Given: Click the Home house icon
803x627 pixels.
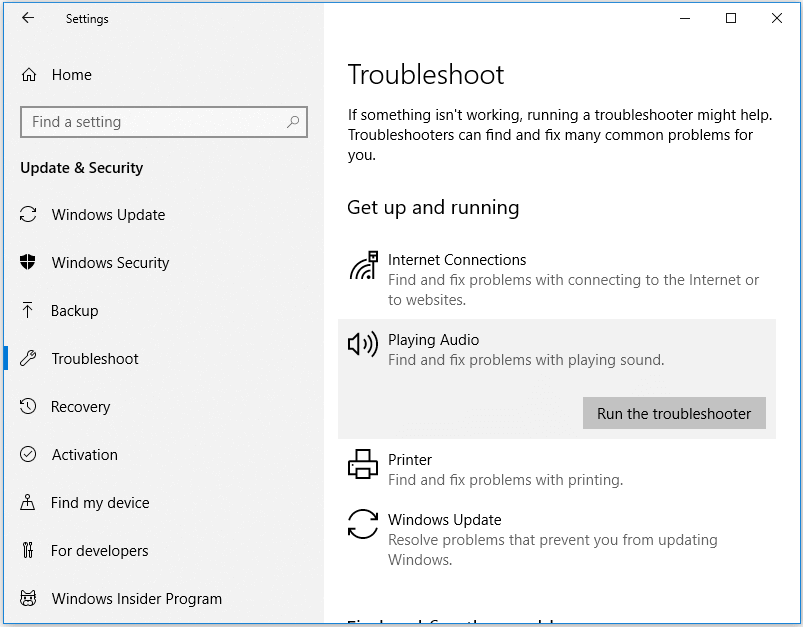Looking at the screenshot, I should tap(30, 75).
